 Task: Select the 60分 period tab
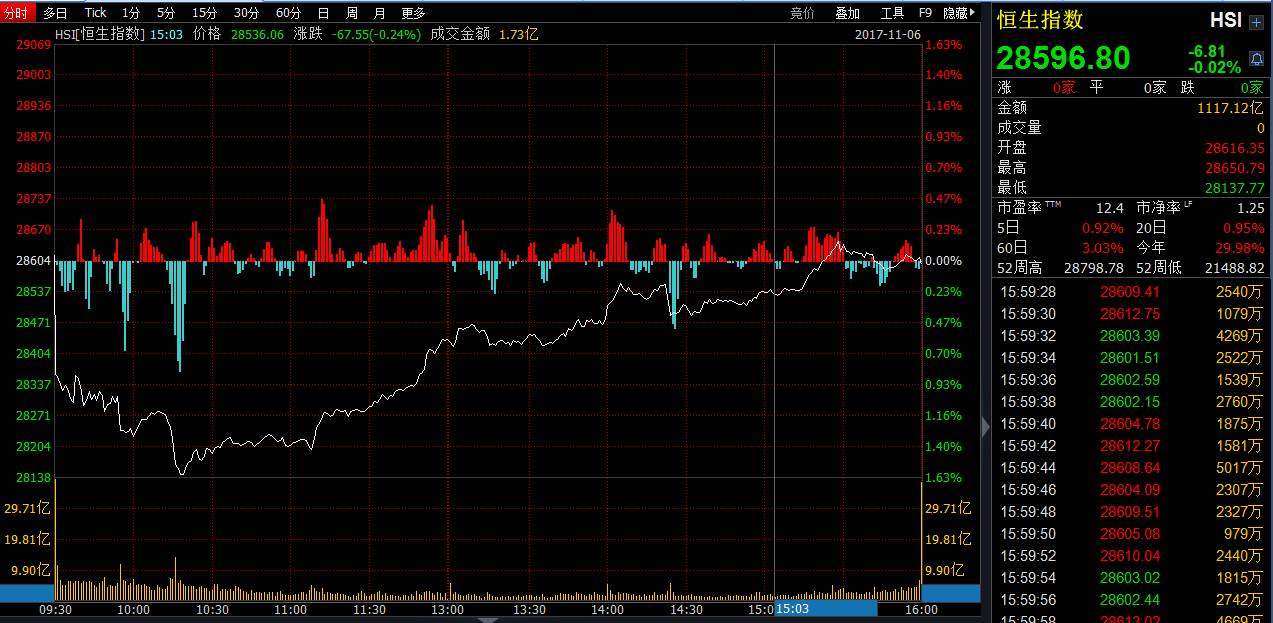[x=288, y=13]
